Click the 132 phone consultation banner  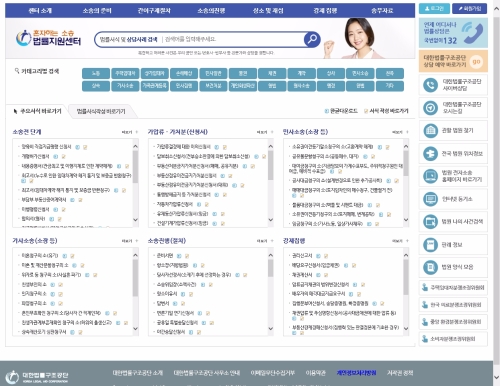click(x=453, y=32)
